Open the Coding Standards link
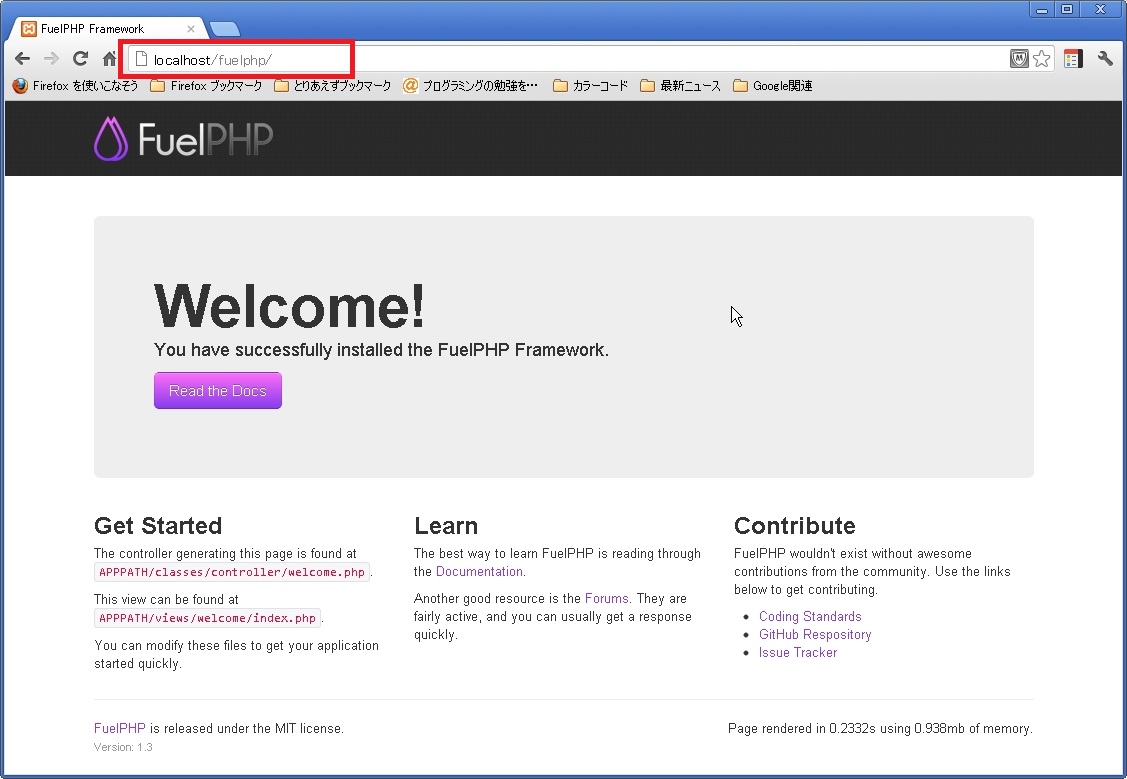 click(x=810, y=617)
